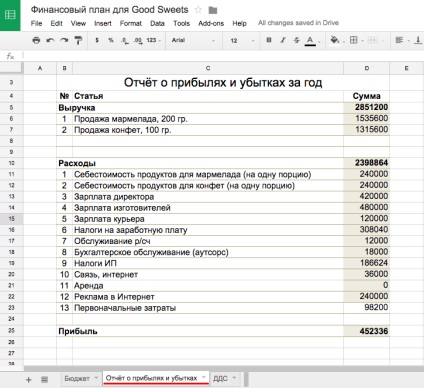This screenshot has width=424, height=388.
Task: Open the Отчёт о прибылях и убытках tab arrow
Action: [x=204, y=377]
